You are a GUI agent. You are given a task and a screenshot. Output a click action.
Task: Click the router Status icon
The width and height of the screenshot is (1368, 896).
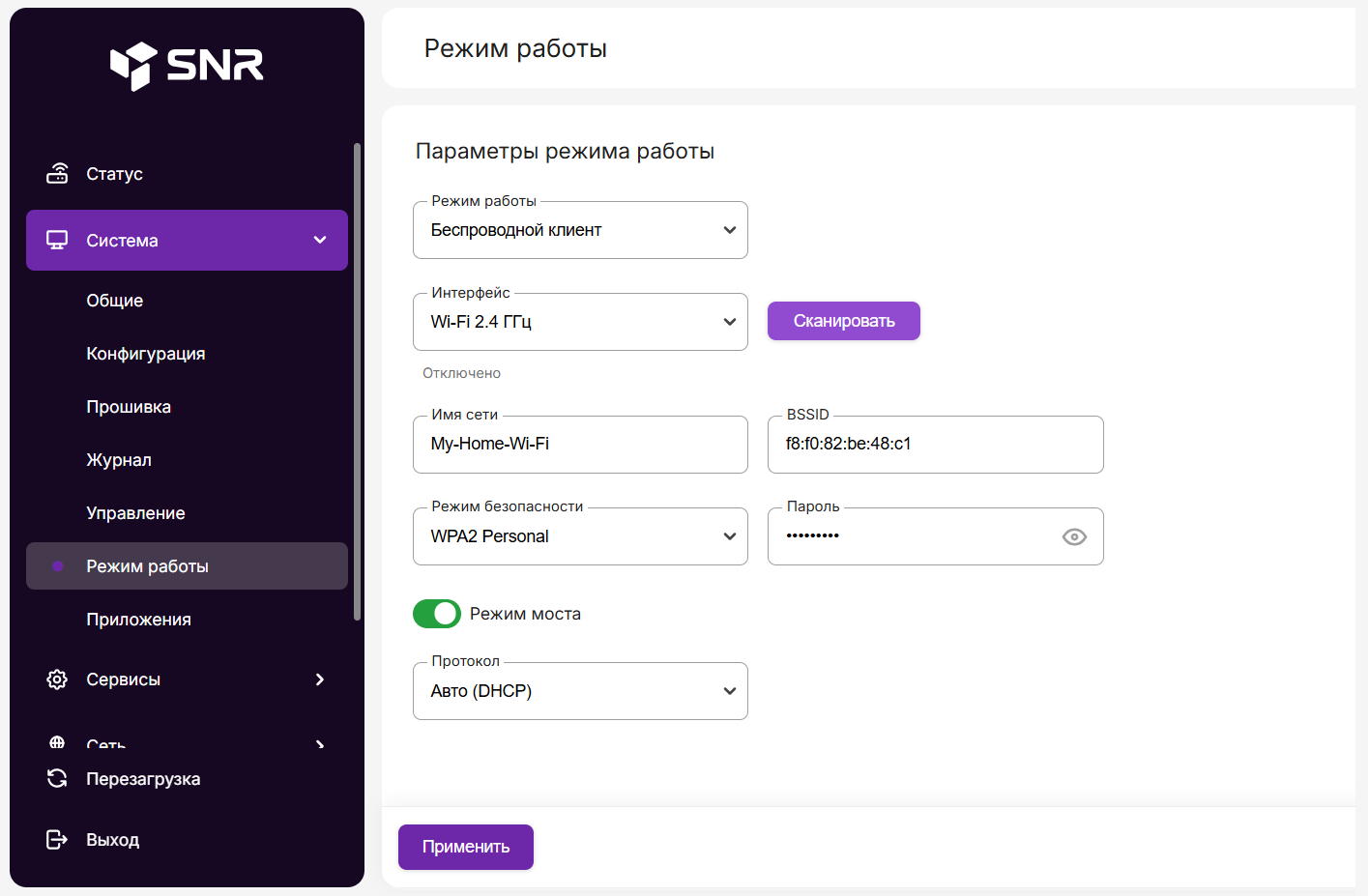[x=57, y=174]
